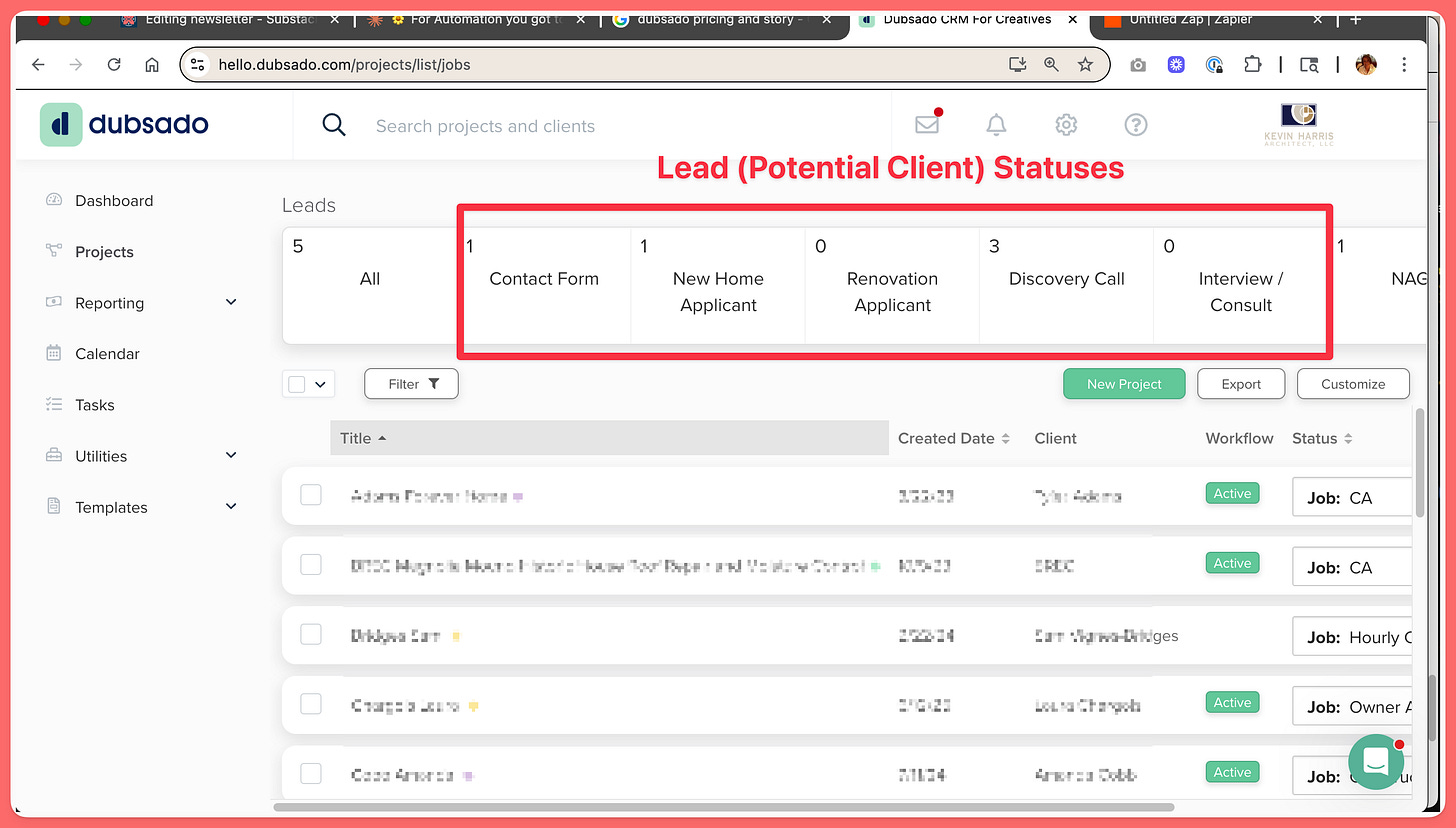
Task: Open the Kevin Harris Architect brand logo
Action: tap(1298, 125)
